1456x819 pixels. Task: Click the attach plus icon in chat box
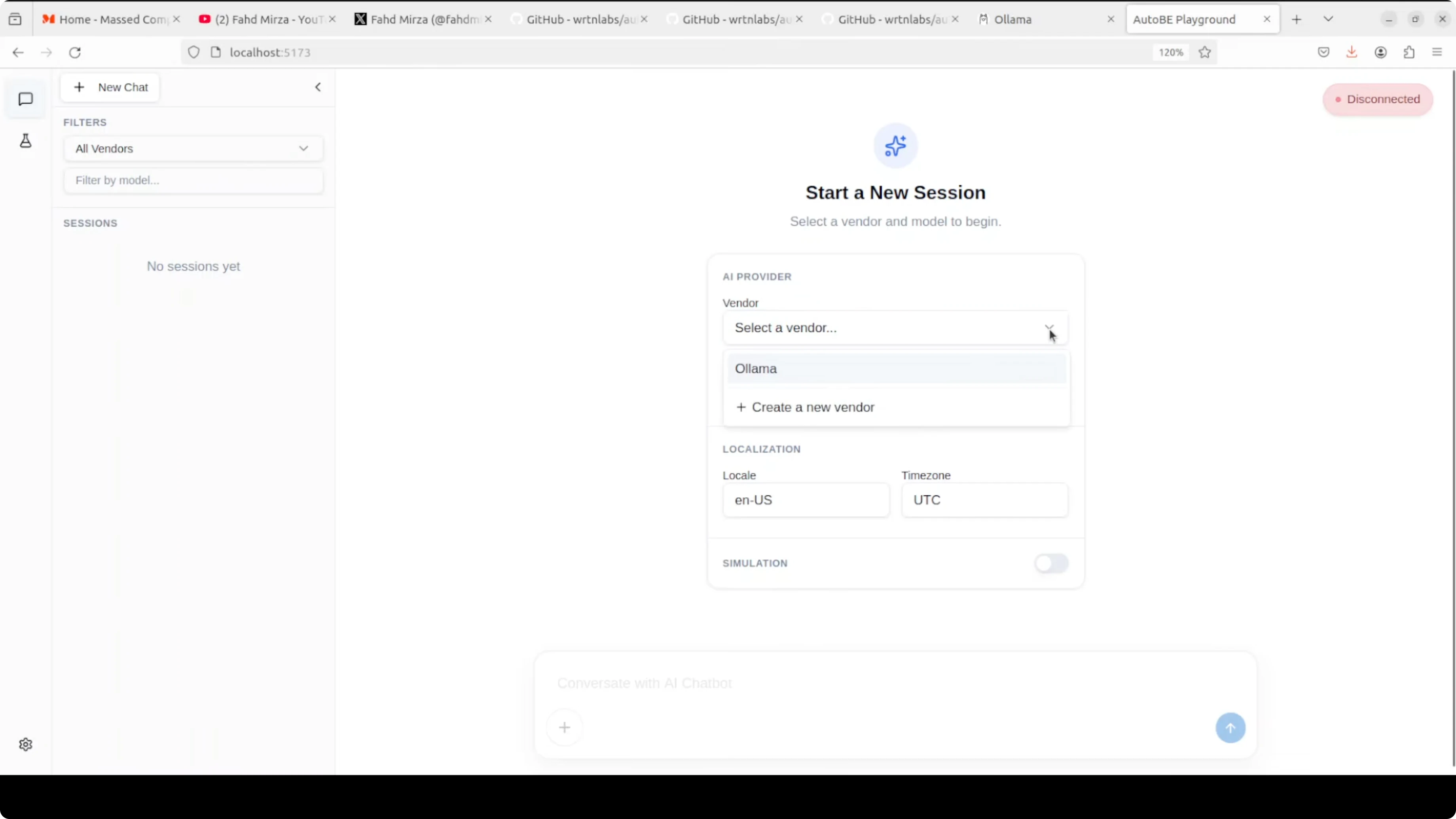click(564, 728)
